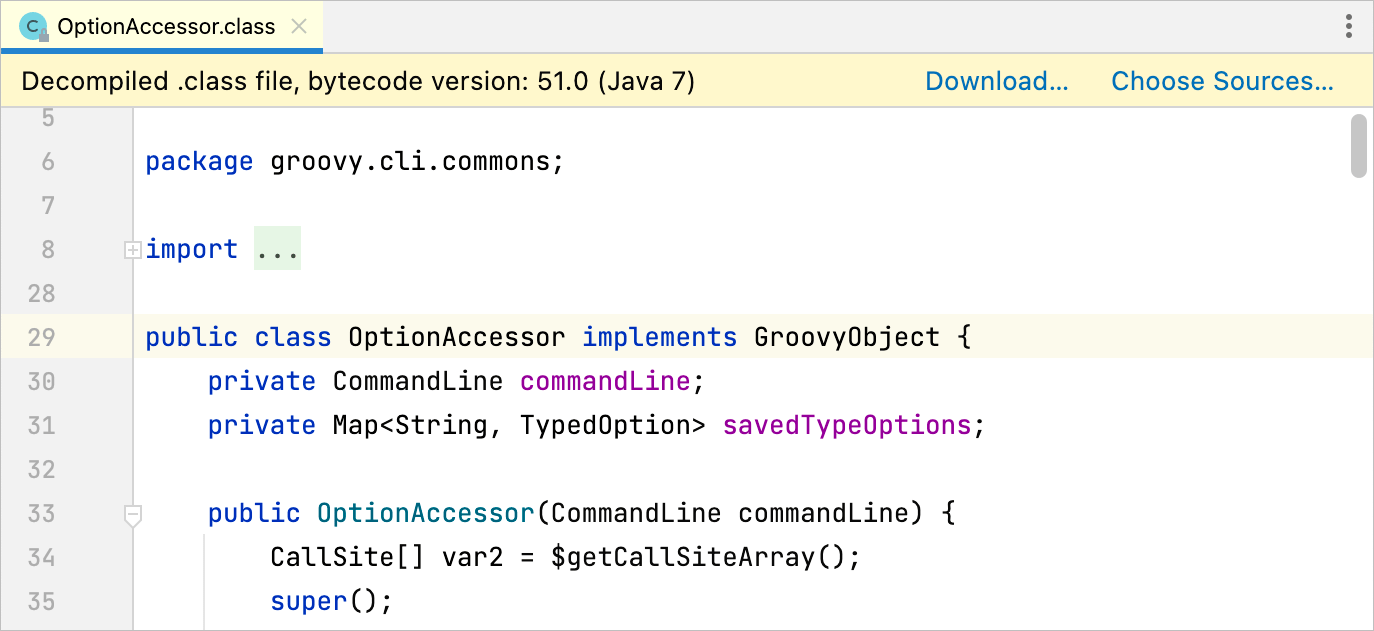This screenshot has height=631, width=1374.
Task: Place the cursor on the class name OptionAccessor
Action: pos(455,337)
